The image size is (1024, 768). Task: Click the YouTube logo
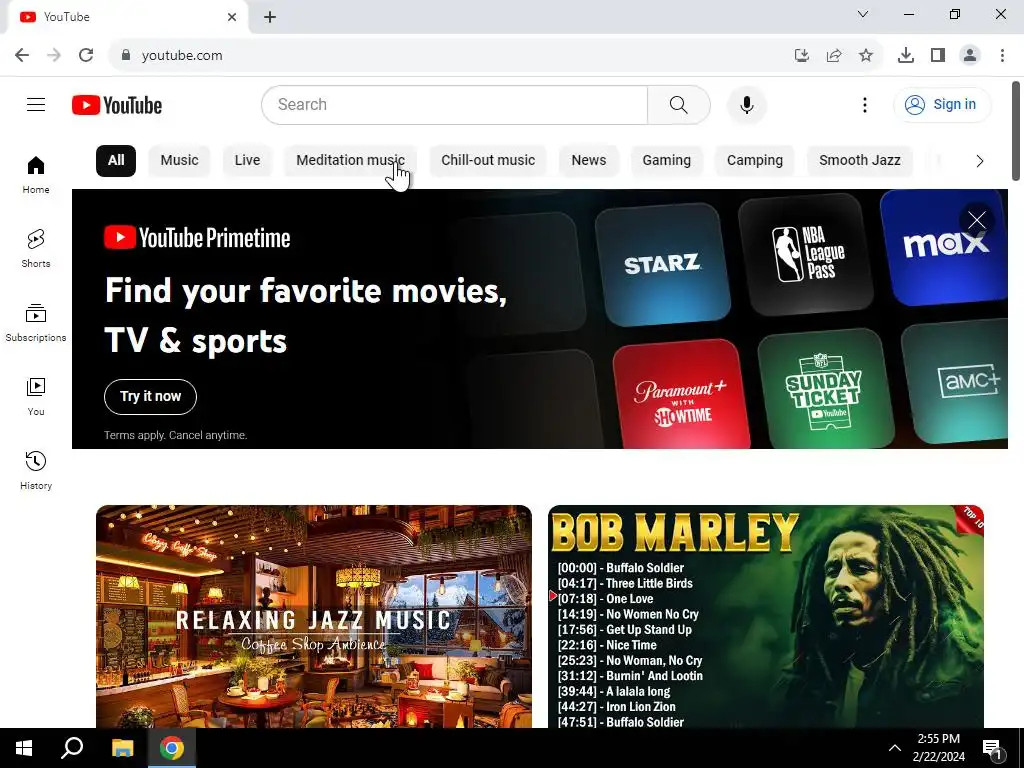pyautogui.click(x=117, y=105)
